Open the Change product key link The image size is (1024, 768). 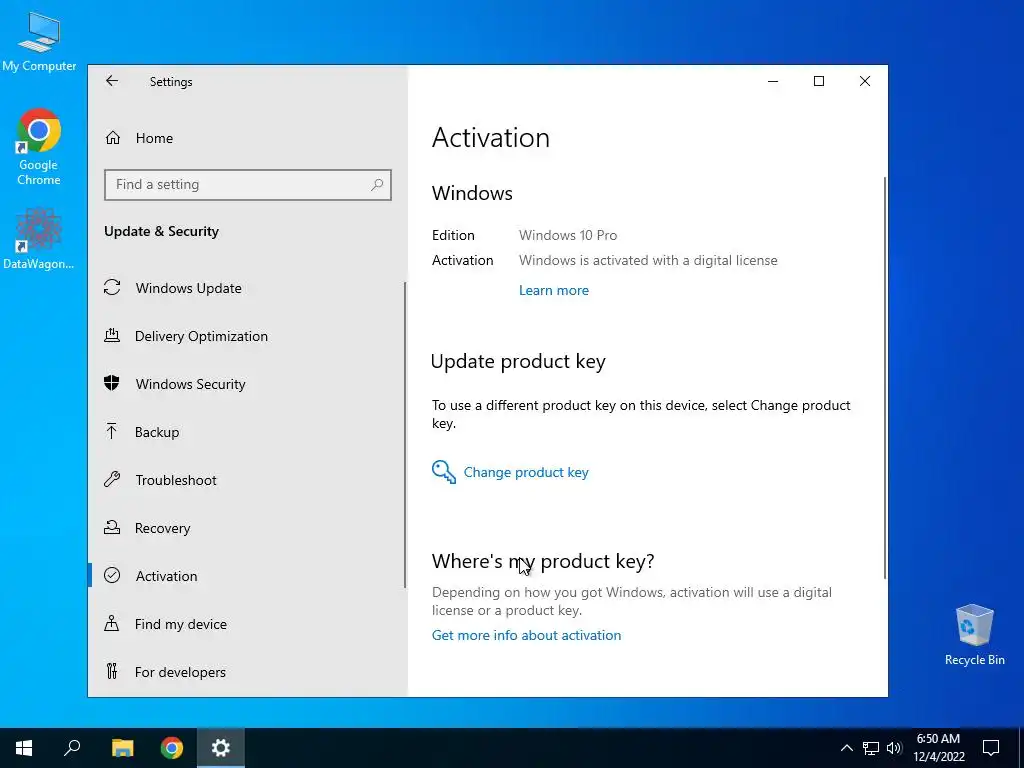tap(526, 472)
